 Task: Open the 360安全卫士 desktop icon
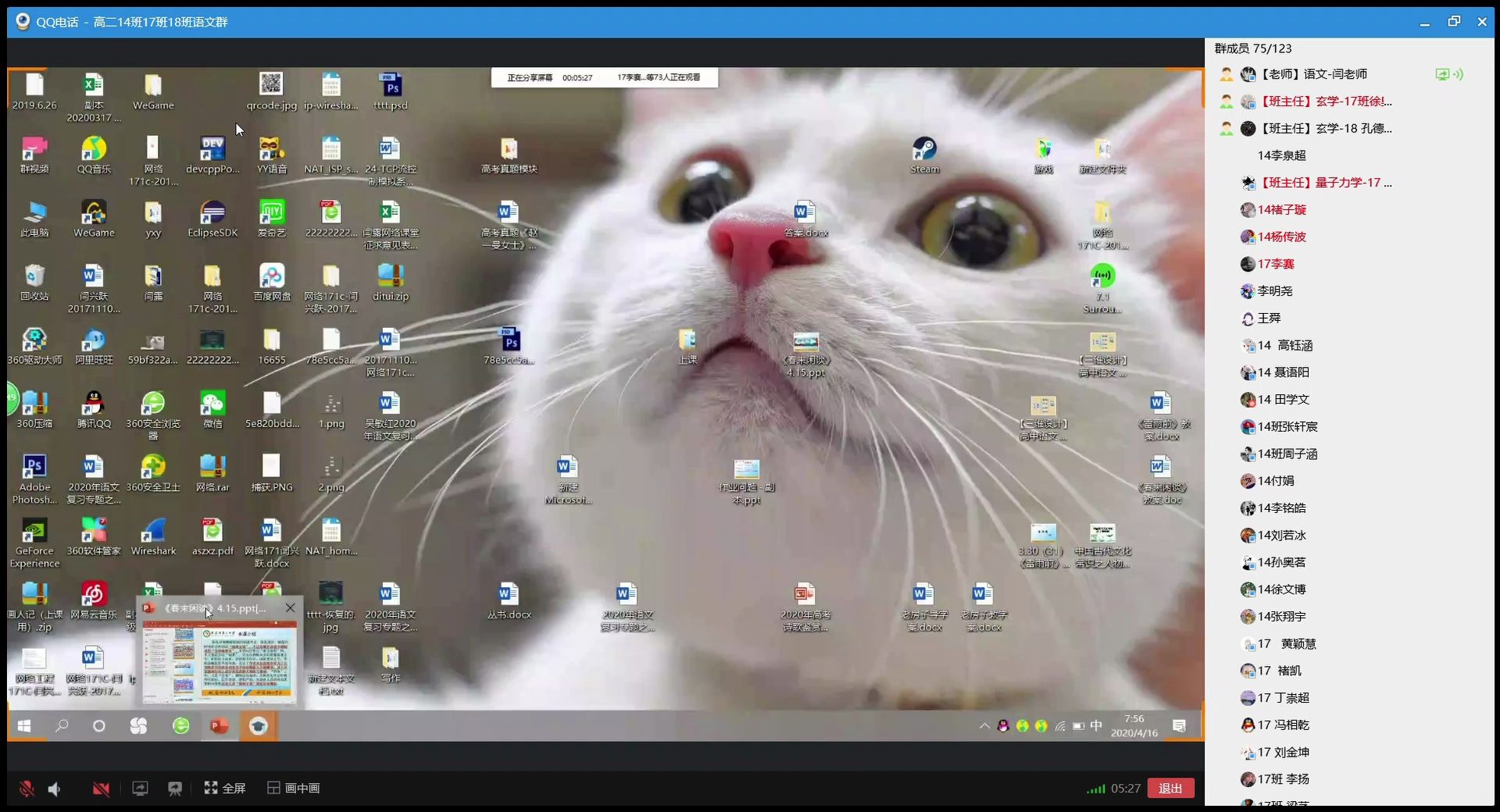coord(153,473)
